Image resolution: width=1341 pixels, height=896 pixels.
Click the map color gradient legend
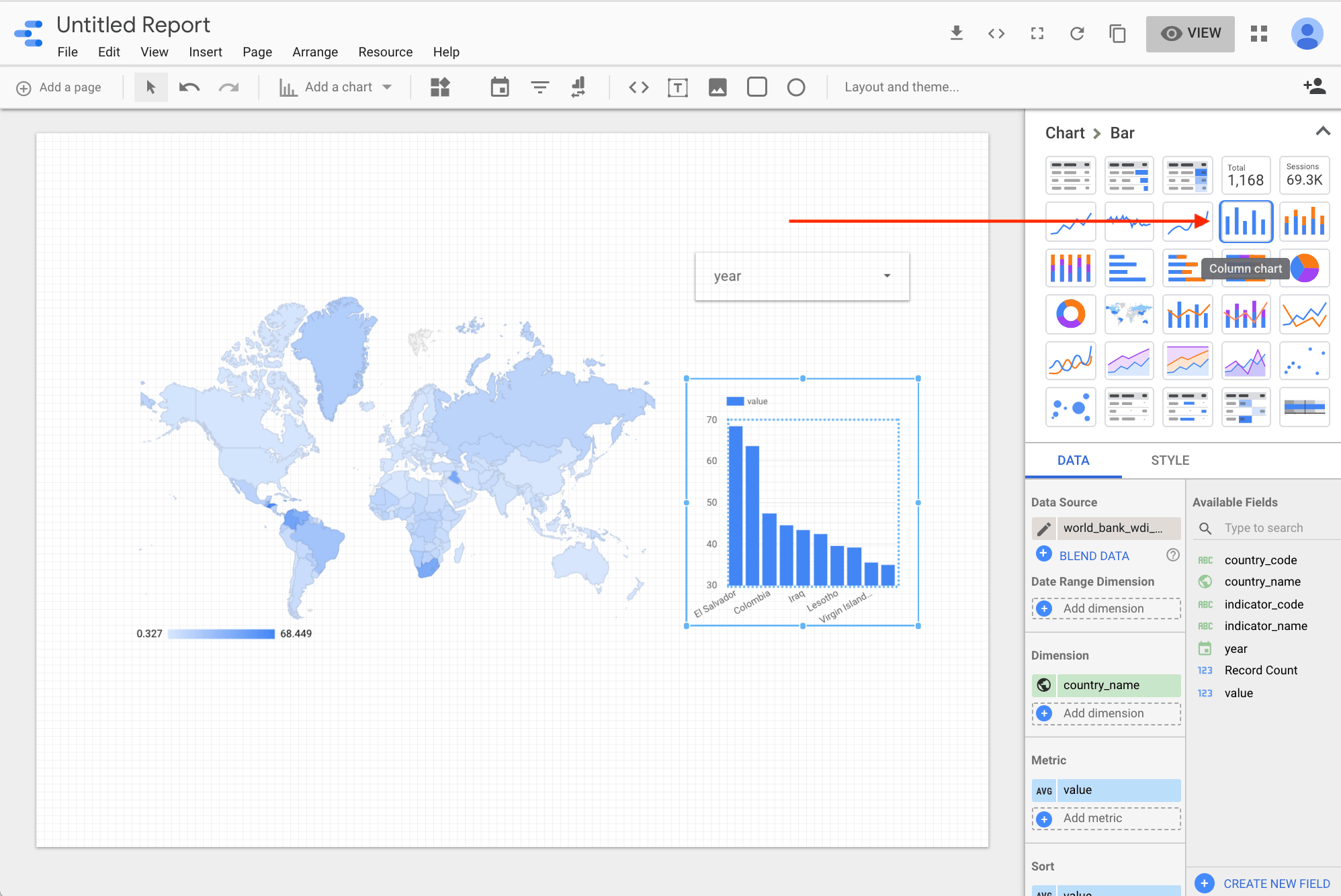[221, 633]
